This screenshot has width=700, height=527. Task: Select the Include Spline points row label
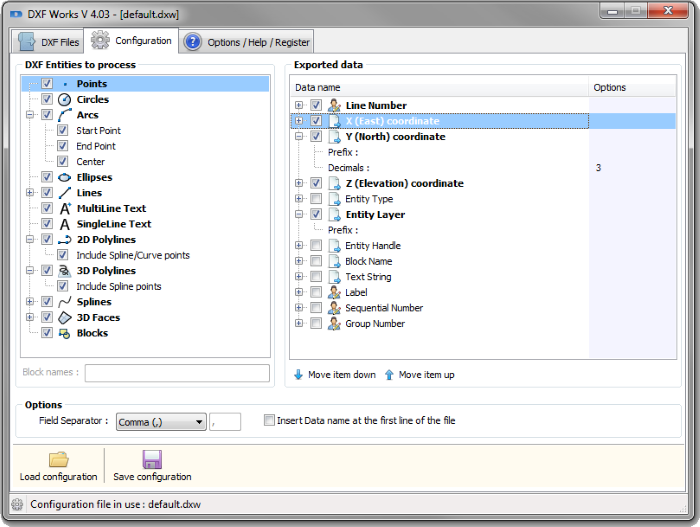pos(119,286)
